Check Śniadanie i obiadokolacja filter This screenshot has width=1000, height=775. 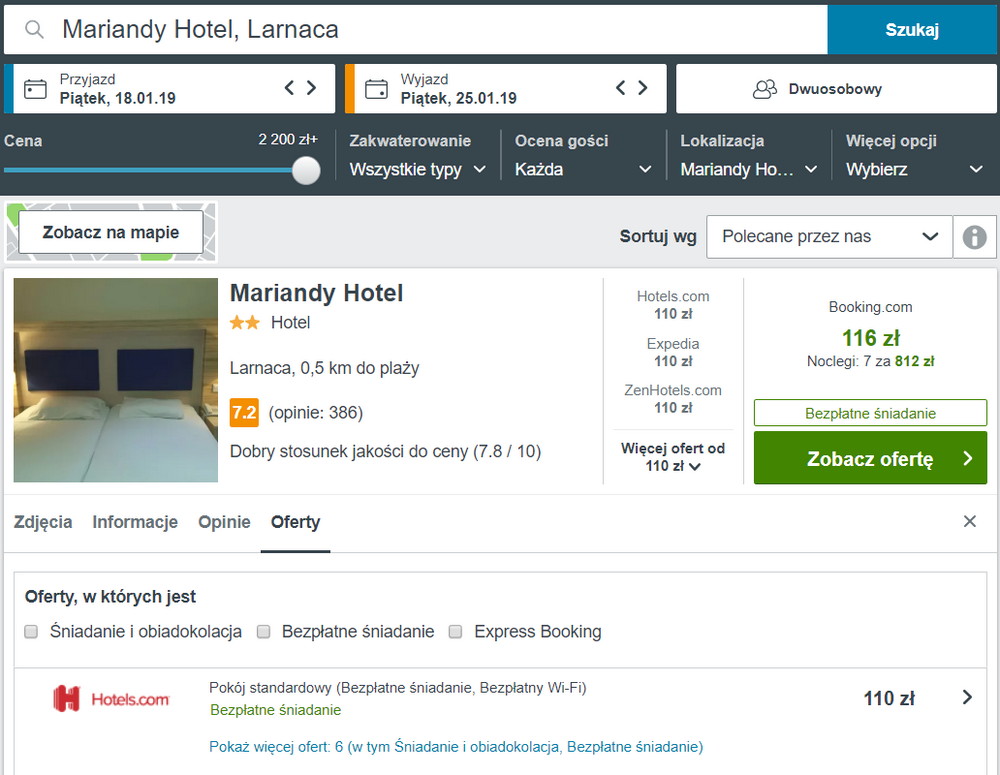click(31, 631)
